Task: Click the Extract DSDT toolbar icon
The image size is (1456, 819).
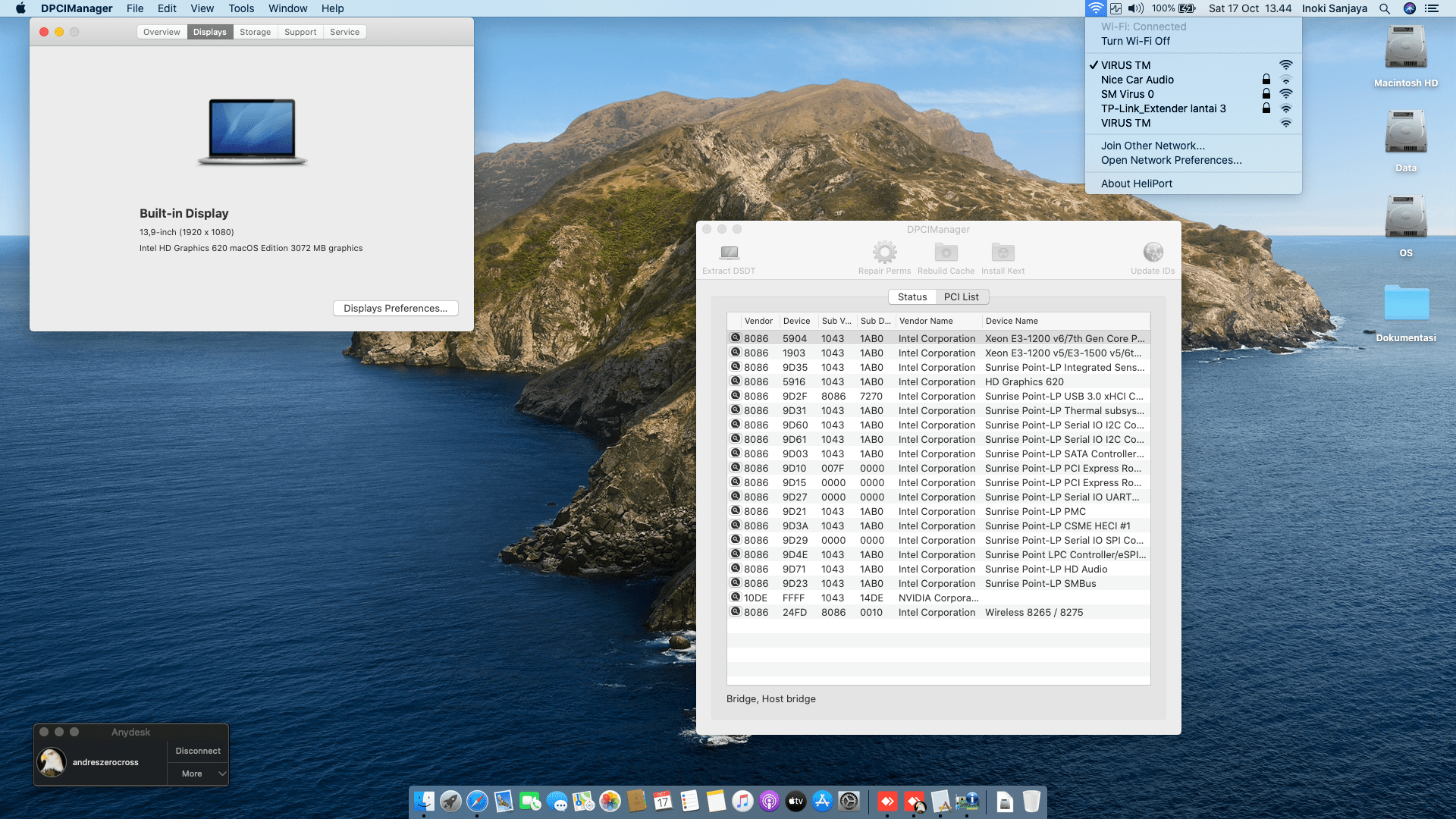Action: pyautogui.click(x=729, y=253)
